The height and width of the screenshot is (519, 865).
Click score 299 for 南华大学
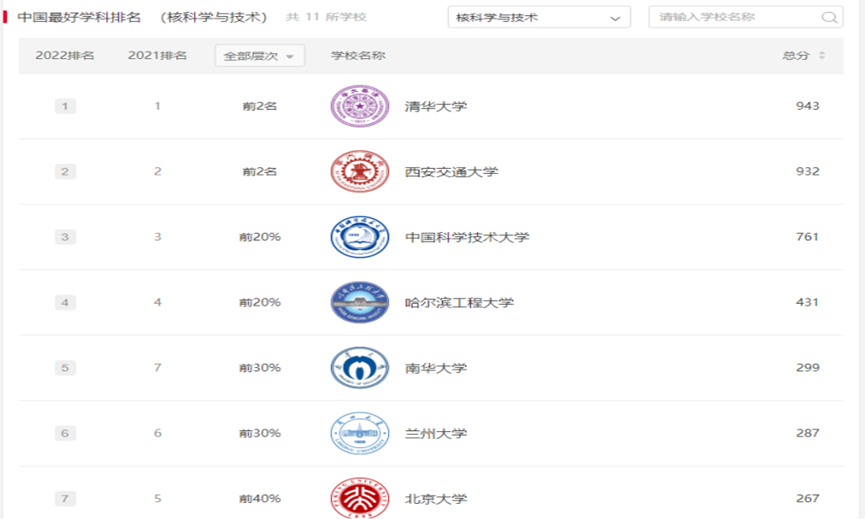pyautogui.click(x=808, y=367)
